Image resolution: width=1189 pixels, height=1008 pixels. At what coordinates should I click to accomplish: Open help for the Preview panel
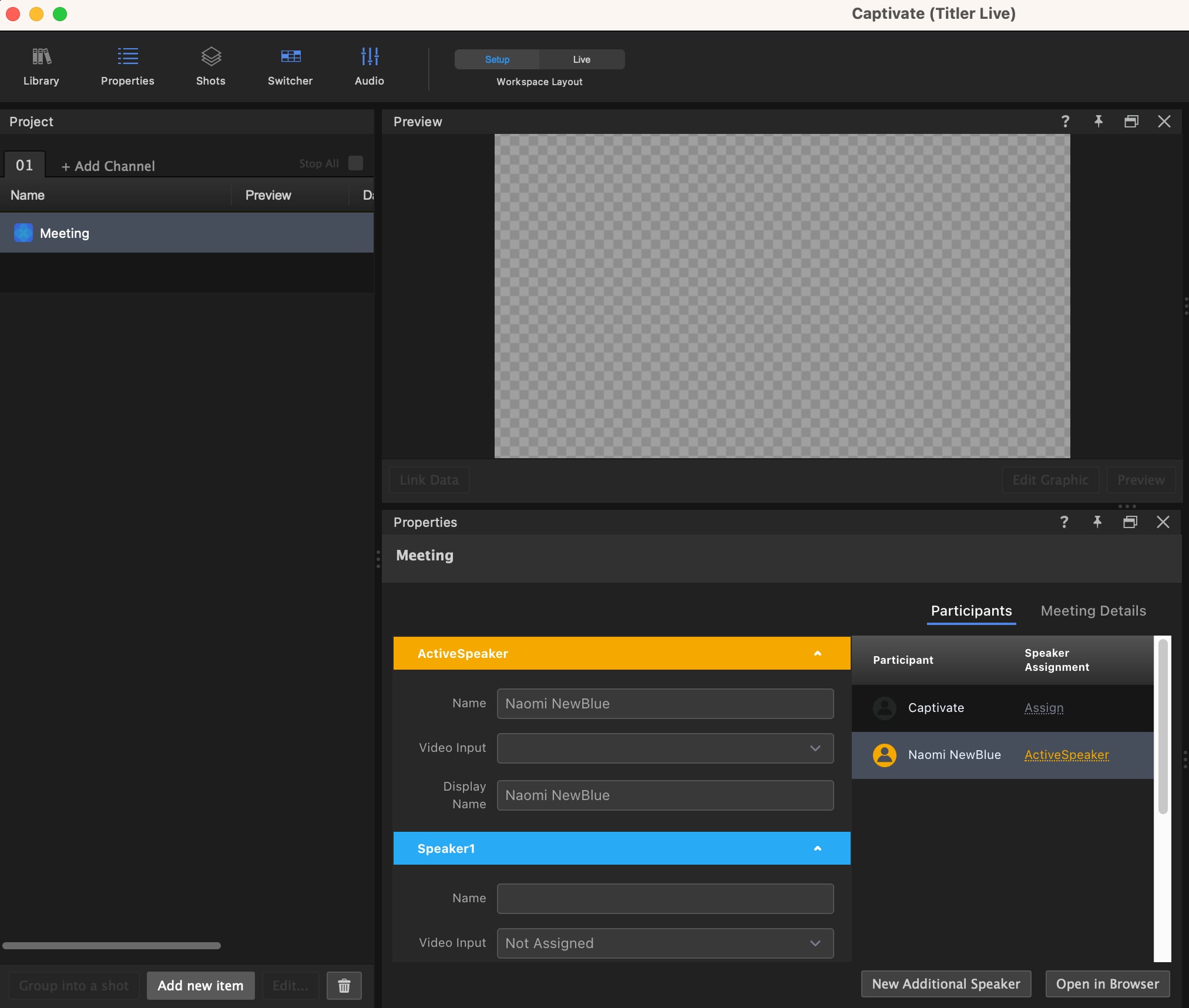click(1065, 122)
